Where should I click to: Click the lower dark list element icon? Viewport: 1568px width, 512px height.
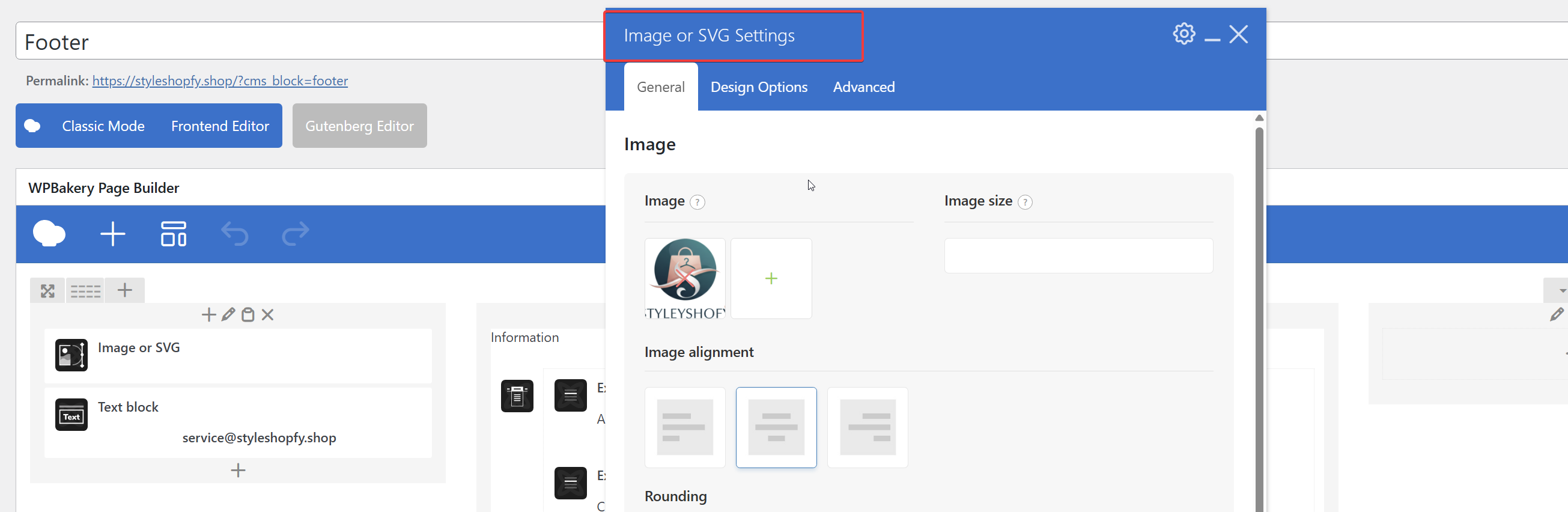click(570, 483)
